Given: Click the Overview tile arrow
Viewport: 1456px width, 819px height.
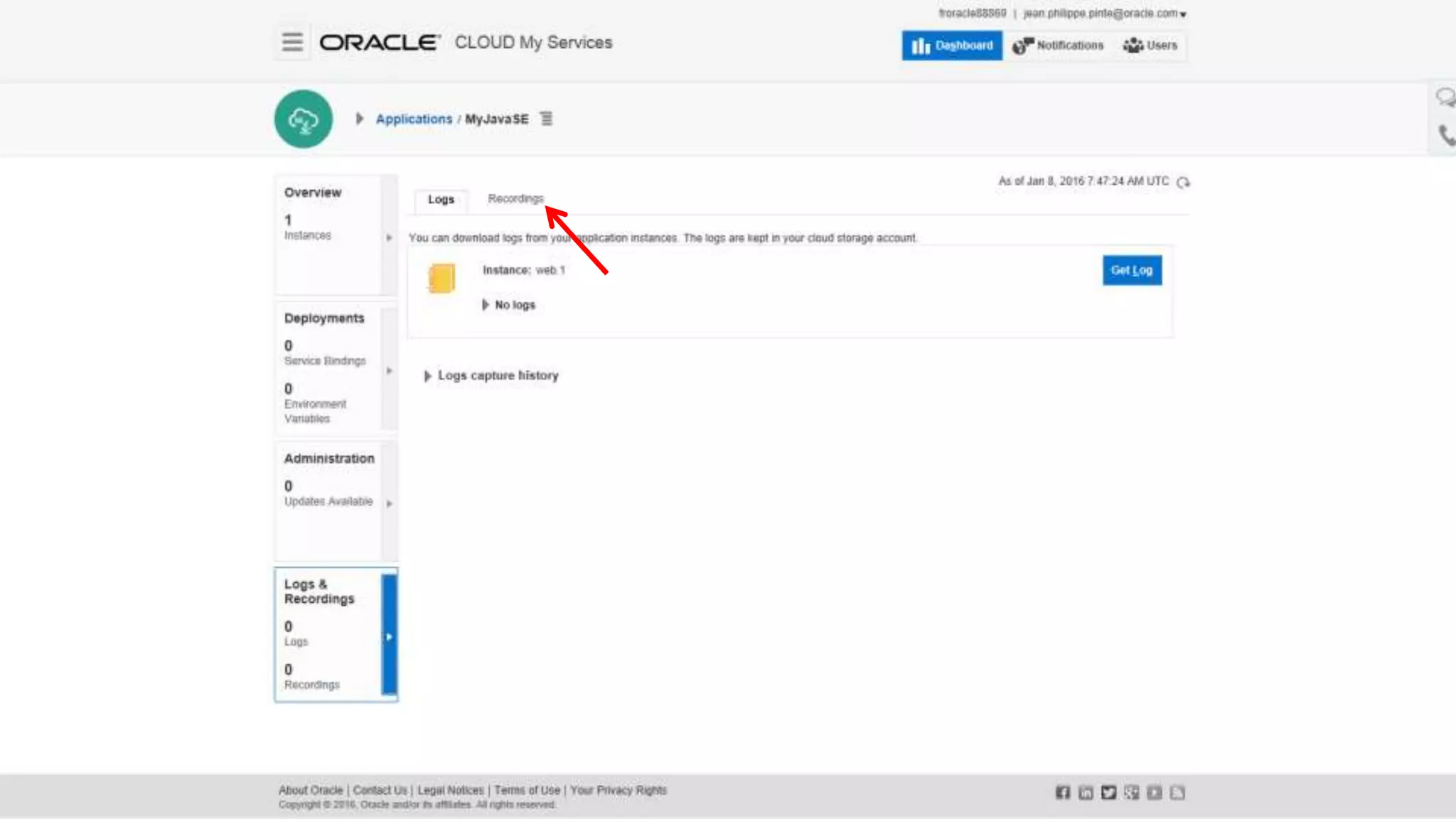Looking at the screenshot, I should [389, 237].
